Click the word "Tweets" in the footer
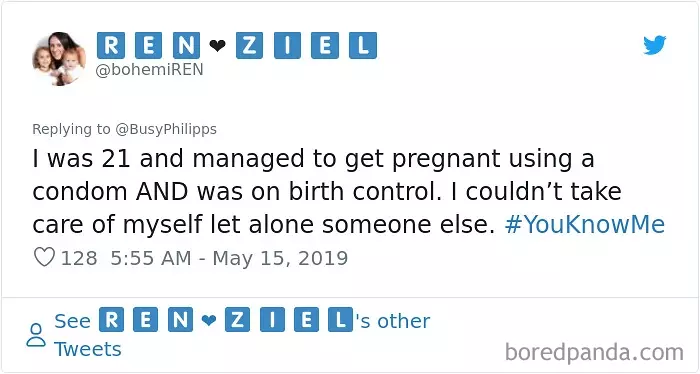Viewport: 700px width, 374px height. 88,349
